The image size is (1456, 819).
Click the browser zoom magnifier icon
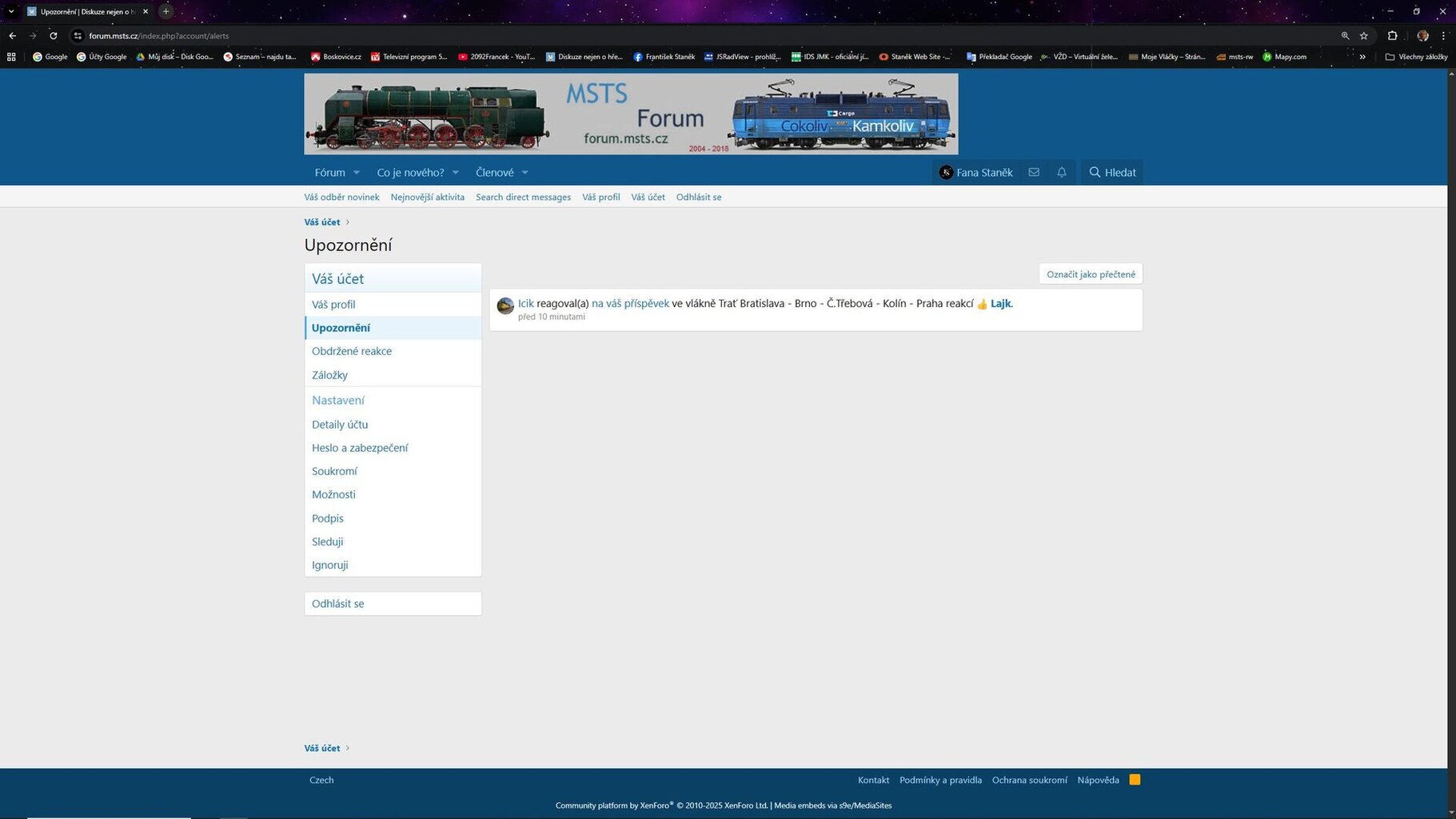pyautogui.click(x=1345, y=36)
